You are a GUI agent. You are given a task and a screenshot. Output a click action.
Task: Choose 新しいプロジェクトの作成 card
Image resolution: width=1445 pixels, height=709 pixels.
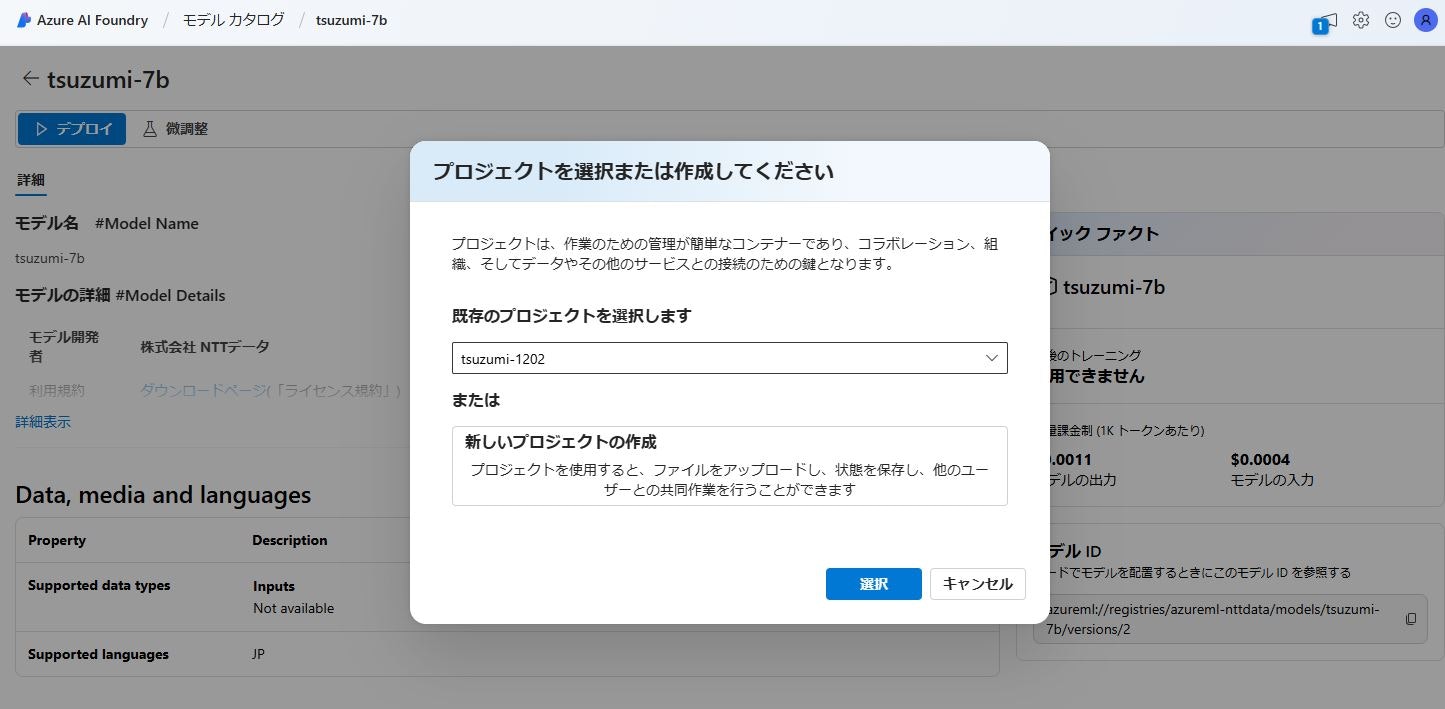click(730, 466)
